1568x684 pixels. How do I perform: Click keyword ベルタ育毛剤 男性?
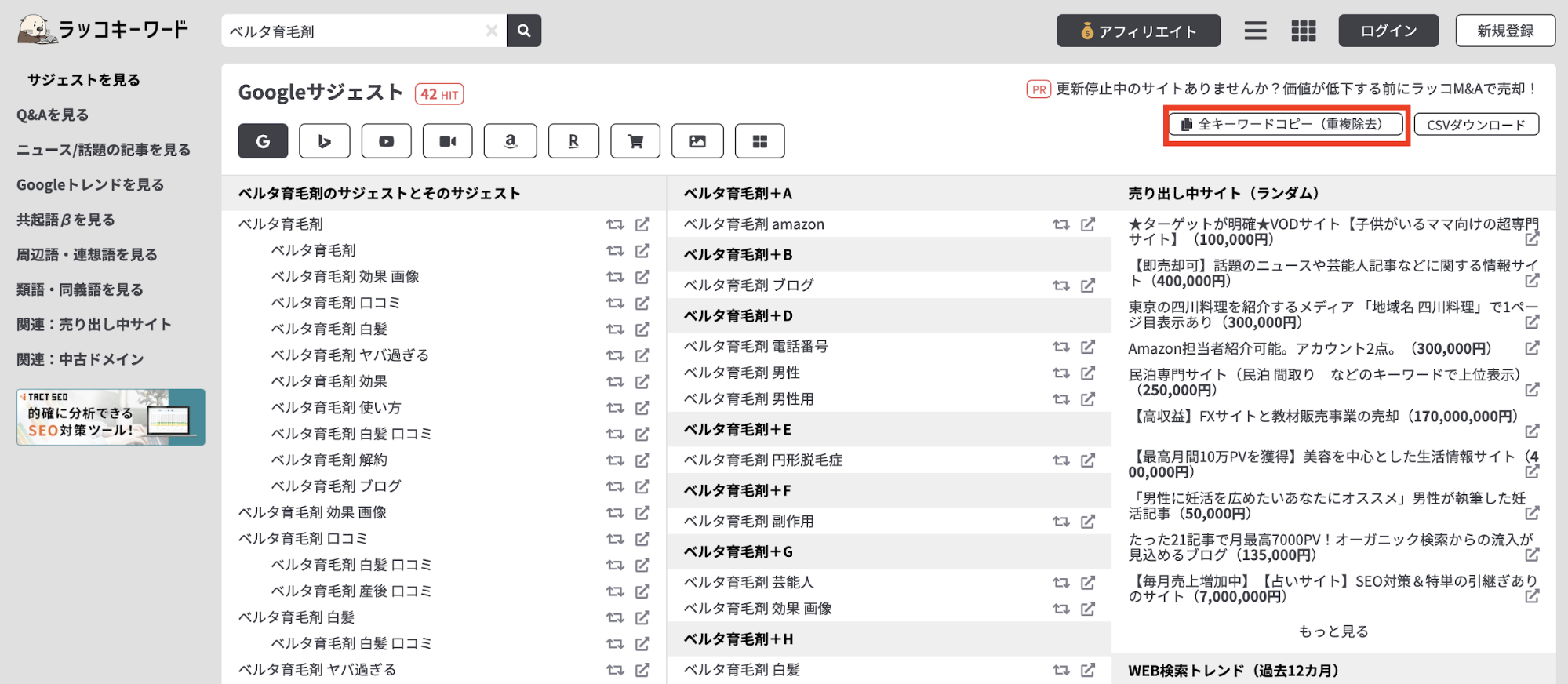click(x=742, y=373)
